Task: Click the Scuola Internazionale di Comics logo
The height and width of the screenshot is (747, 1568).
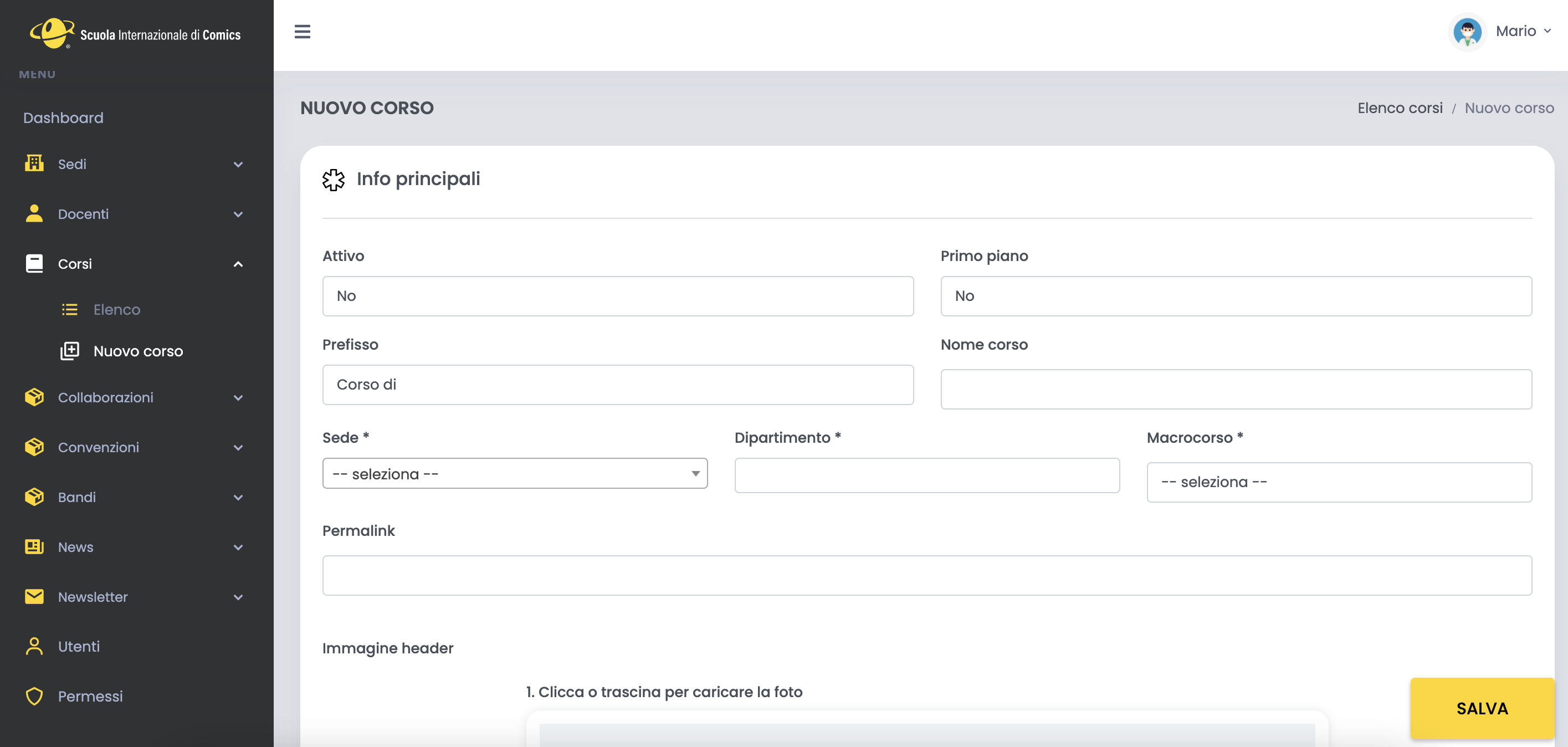Action: [136, 33]
